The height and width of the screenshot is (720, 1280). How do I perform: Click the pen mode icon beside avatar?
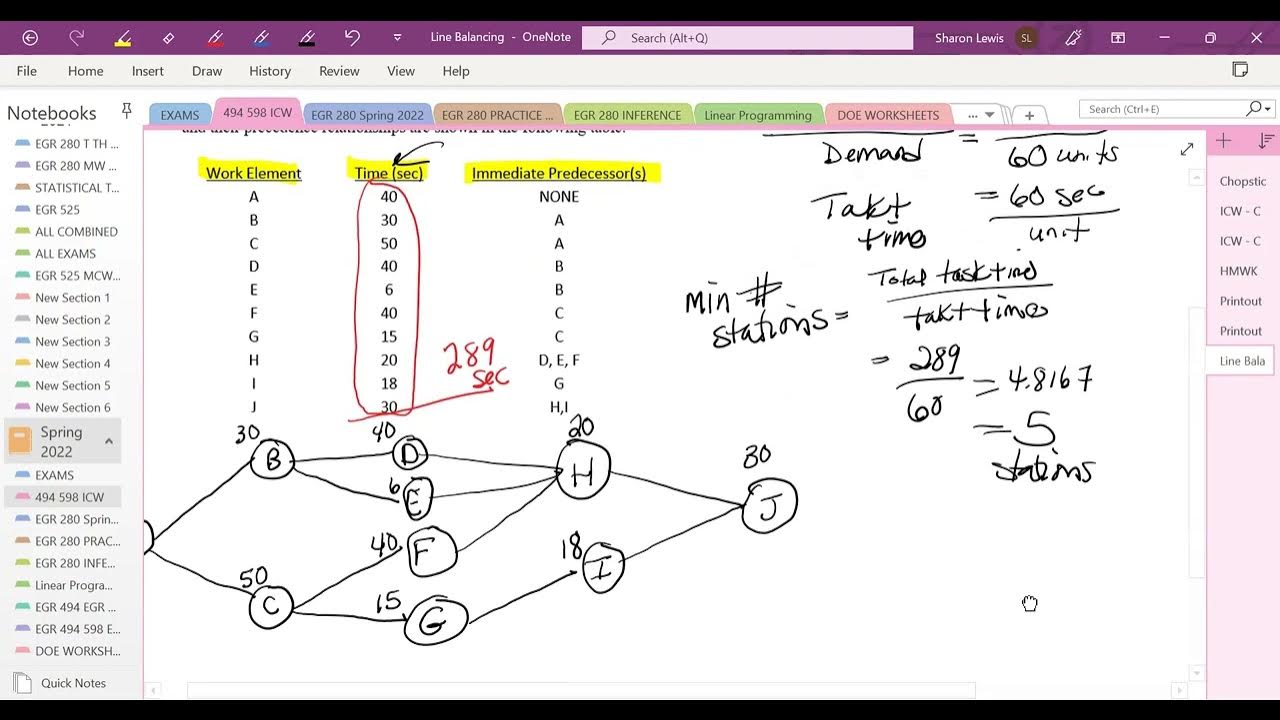1074,38
